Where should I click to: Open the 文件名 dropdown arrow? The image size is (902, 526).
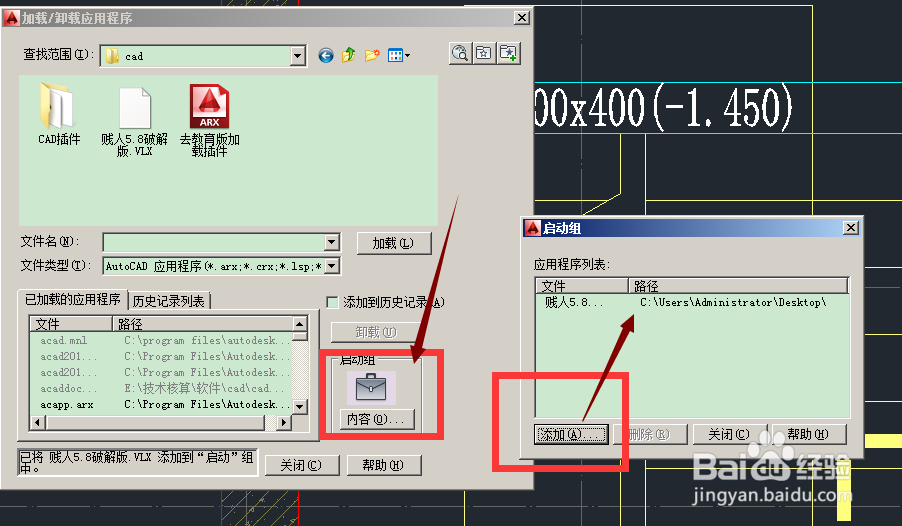[331, 242]
